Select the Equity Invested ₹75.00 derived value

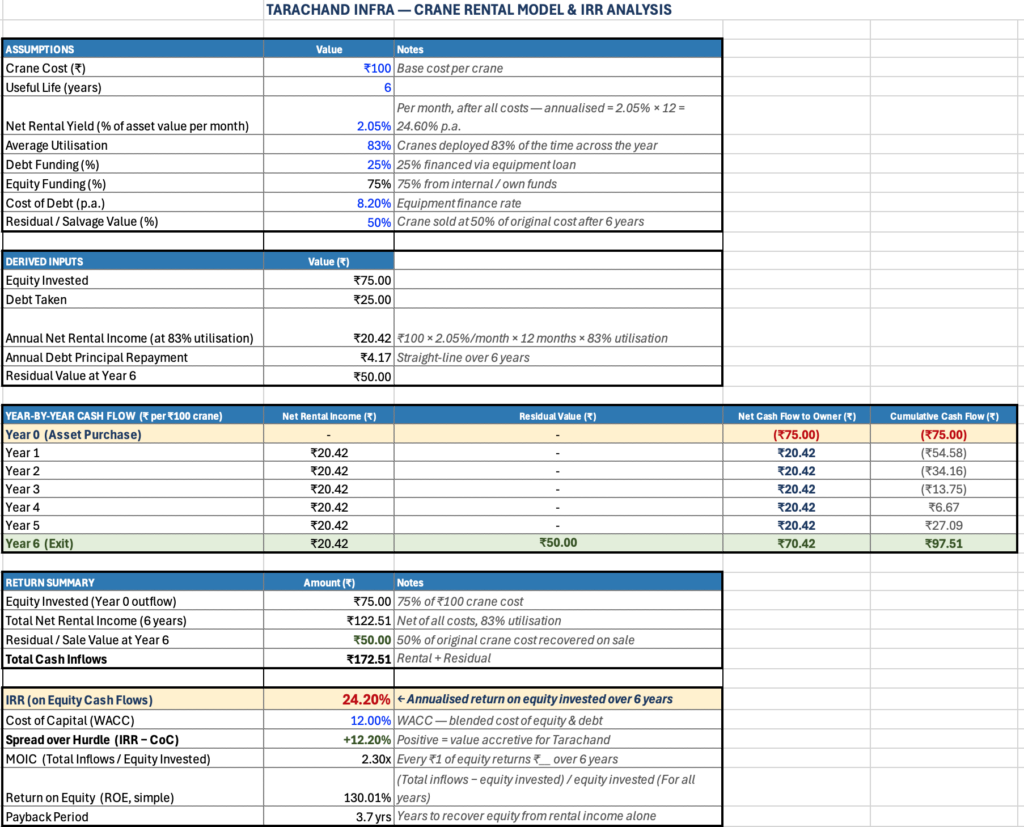[372, 280]
